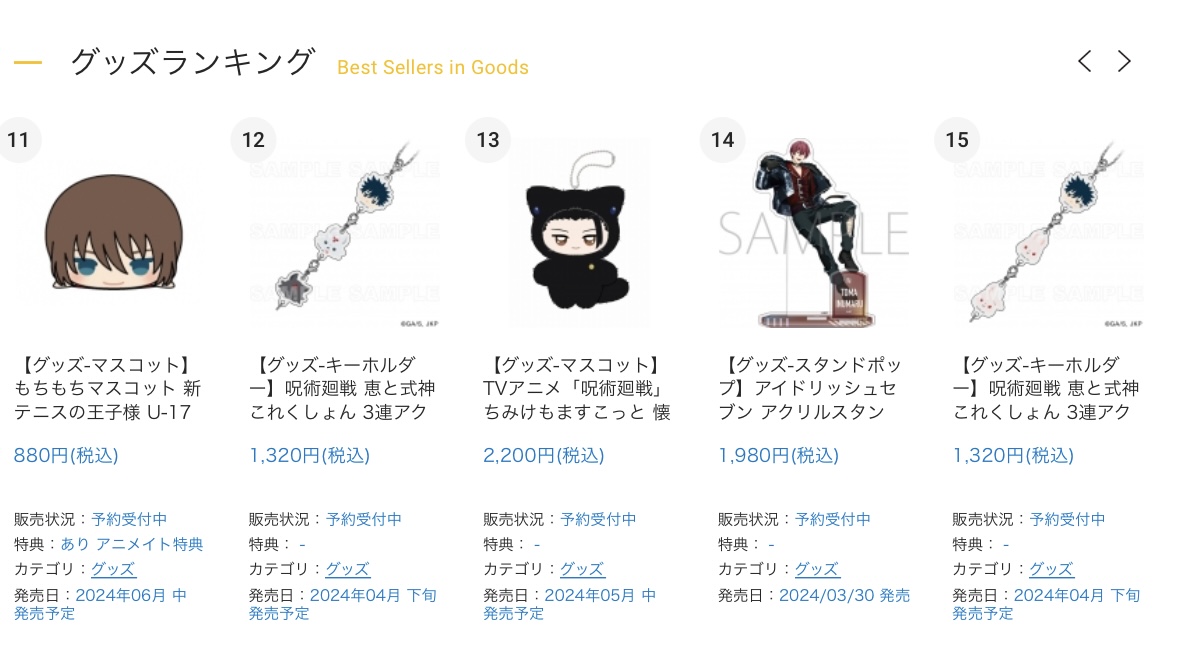The width and height of the screenshot is (1180, 652).
Task: Open rank 13 Chimikemo mascot title
Action: [577, 388]
